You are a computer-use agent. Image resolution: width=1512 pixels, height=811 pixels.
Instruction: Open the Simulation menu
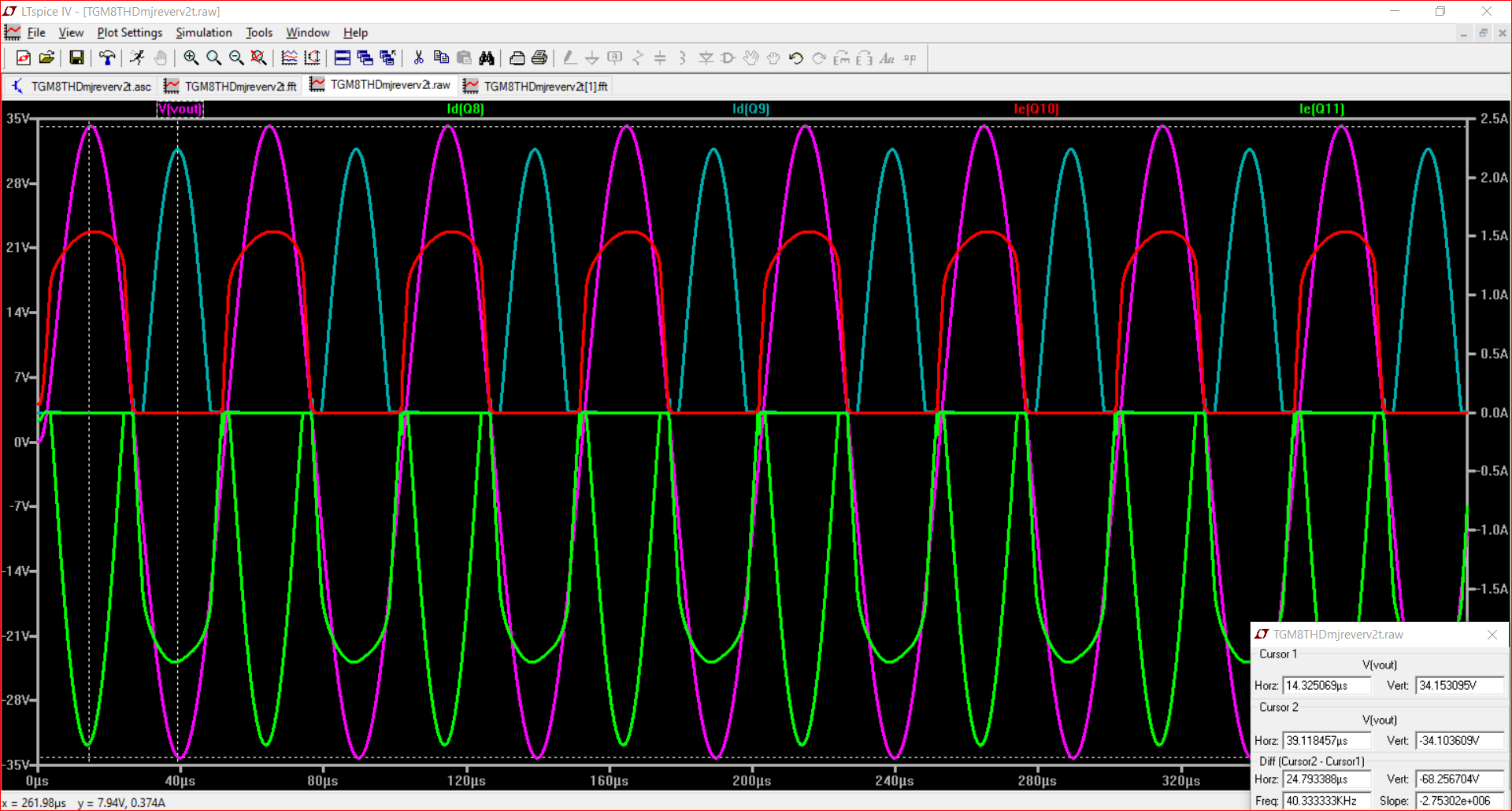tap(204, 32)
